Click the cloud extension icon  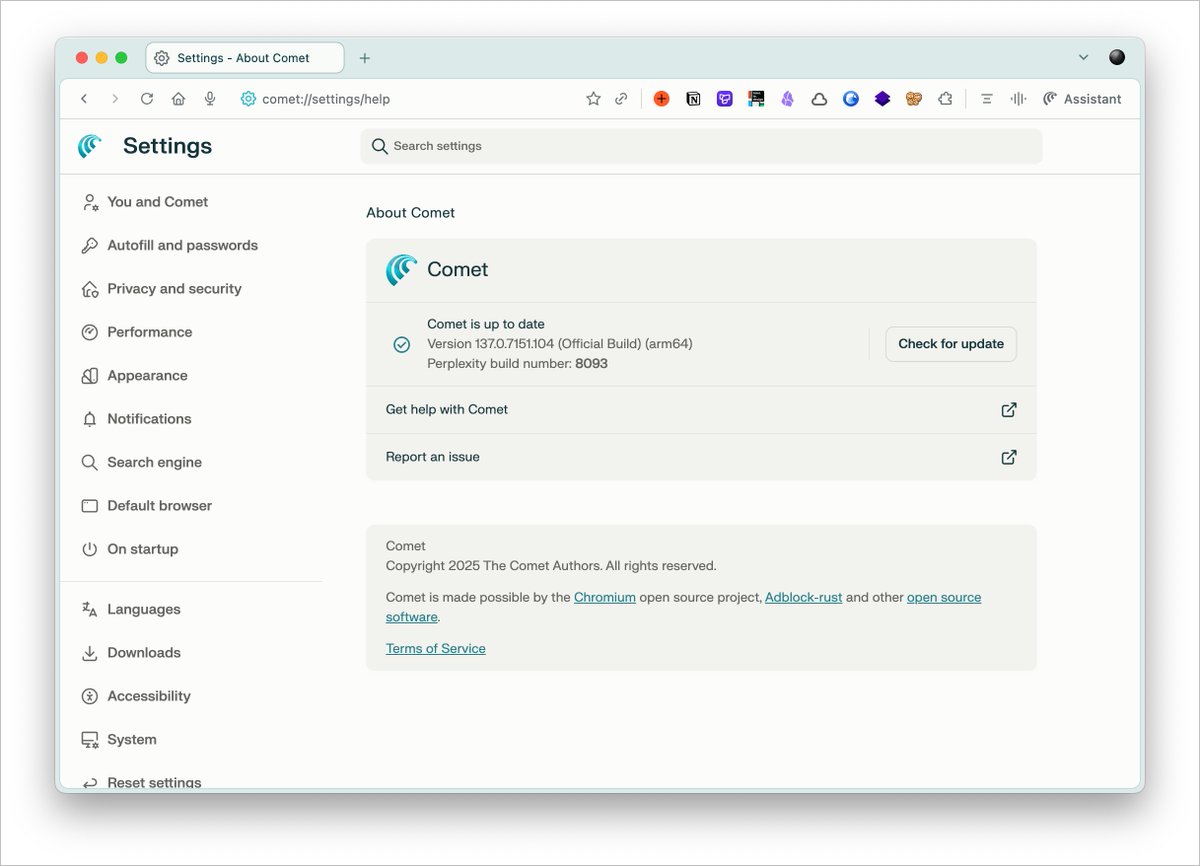819,99
